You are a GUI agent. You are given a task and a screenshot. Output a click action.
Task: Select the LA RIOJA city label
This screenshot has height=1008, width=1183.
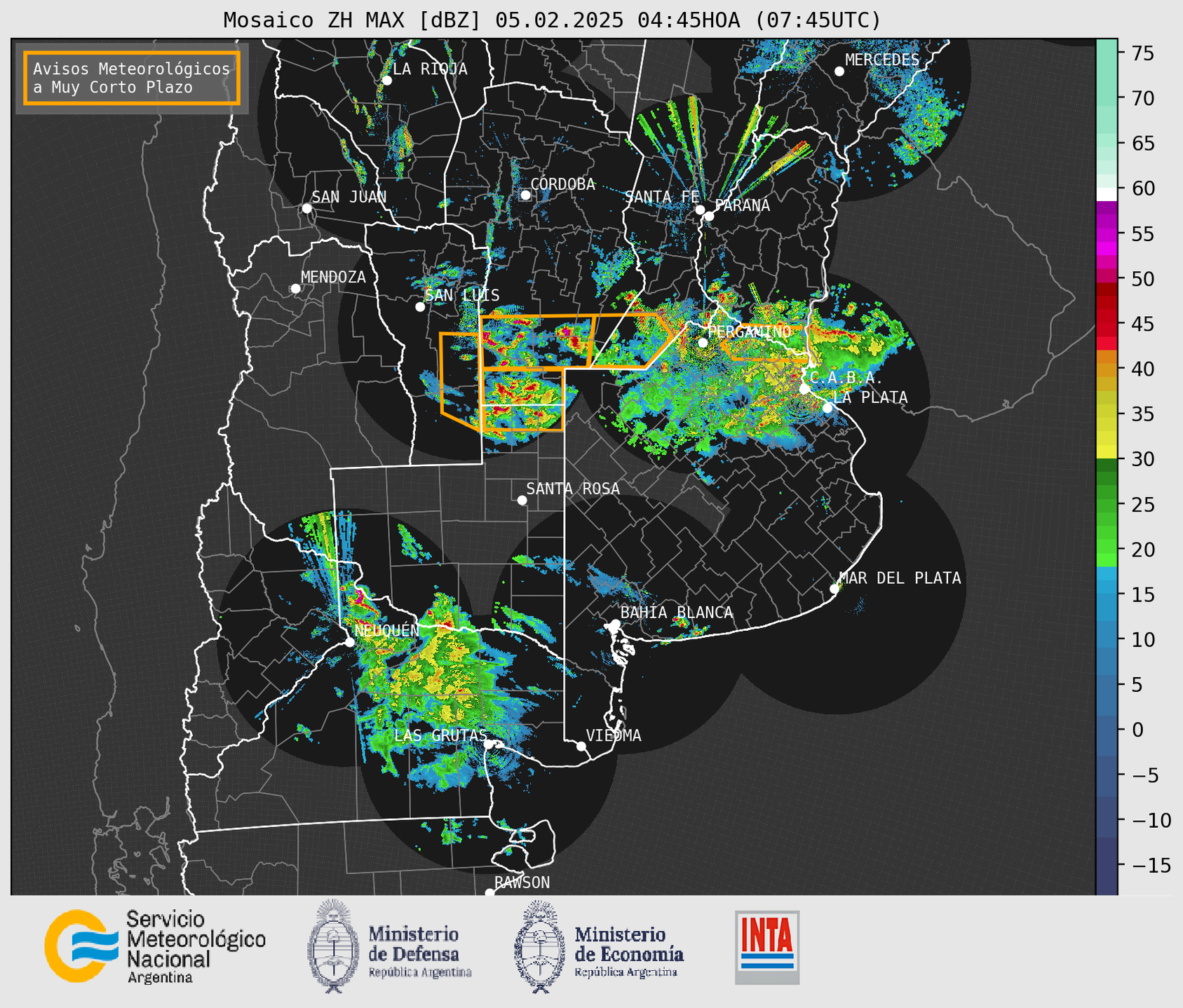(x=430, y=69)
